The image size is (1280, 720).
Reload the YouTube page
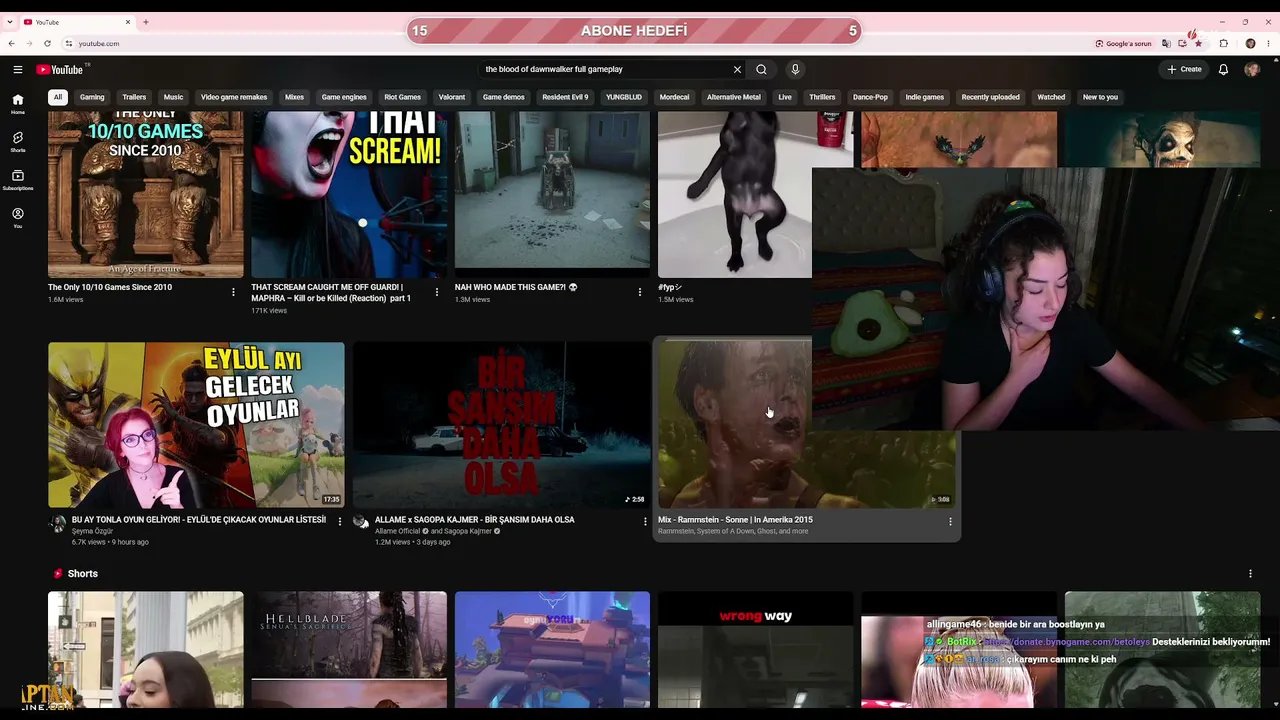(x=47, y=43)
